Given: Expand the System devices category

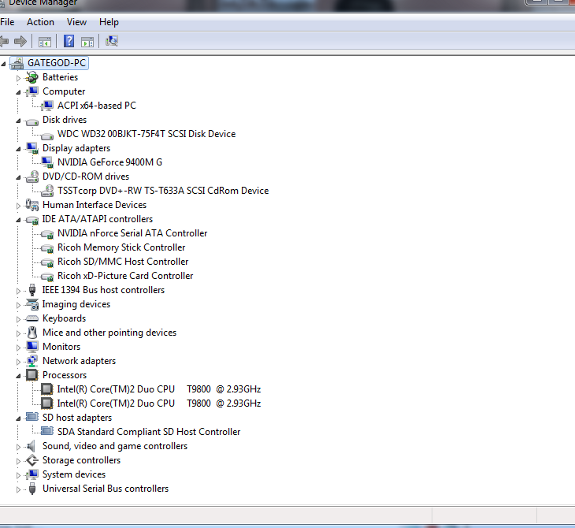Looking at the screenshot, I should click(x=18, y=476).
